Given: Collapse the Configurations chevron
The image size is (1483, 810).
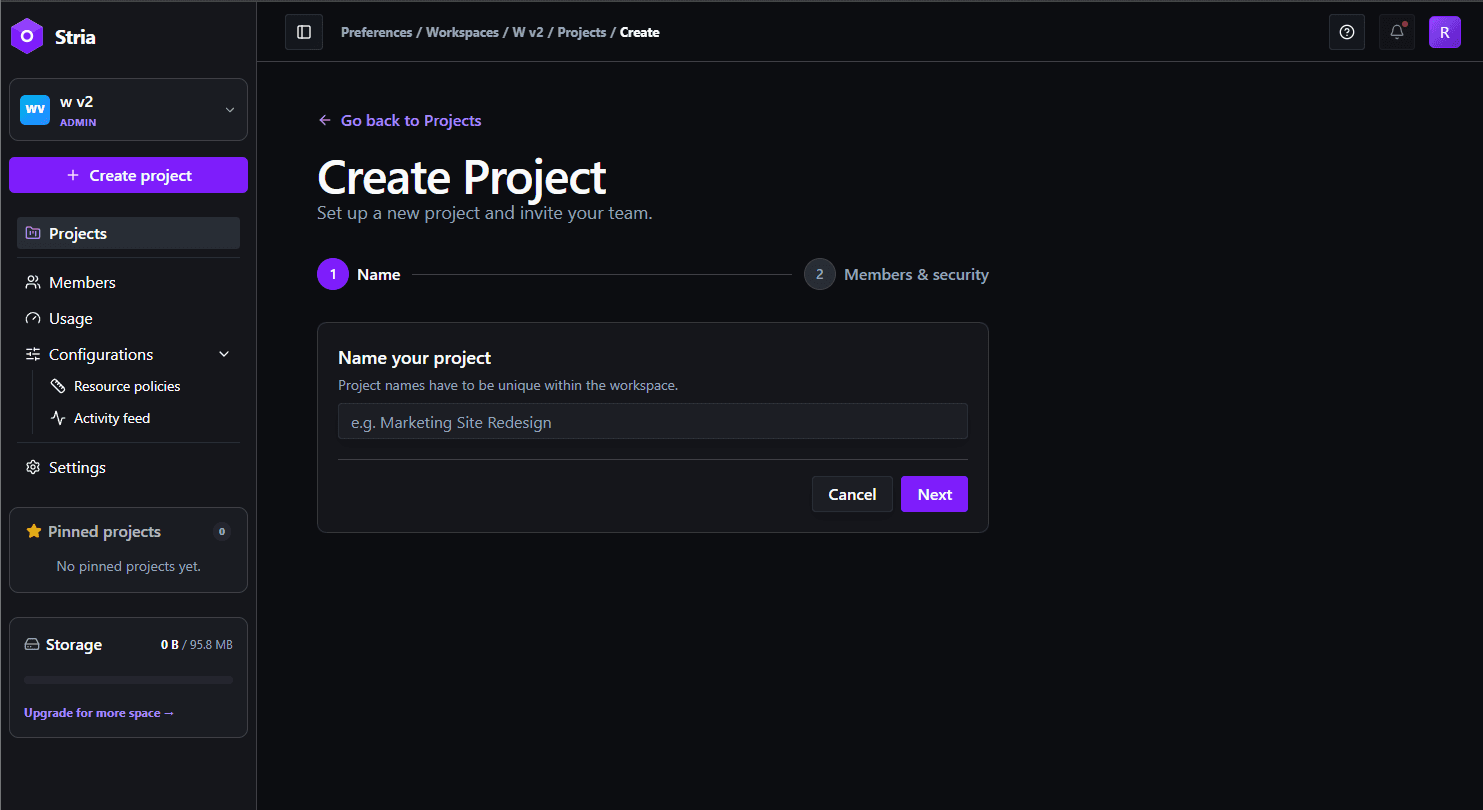Looking at the screenshot, I should [224, 354].
